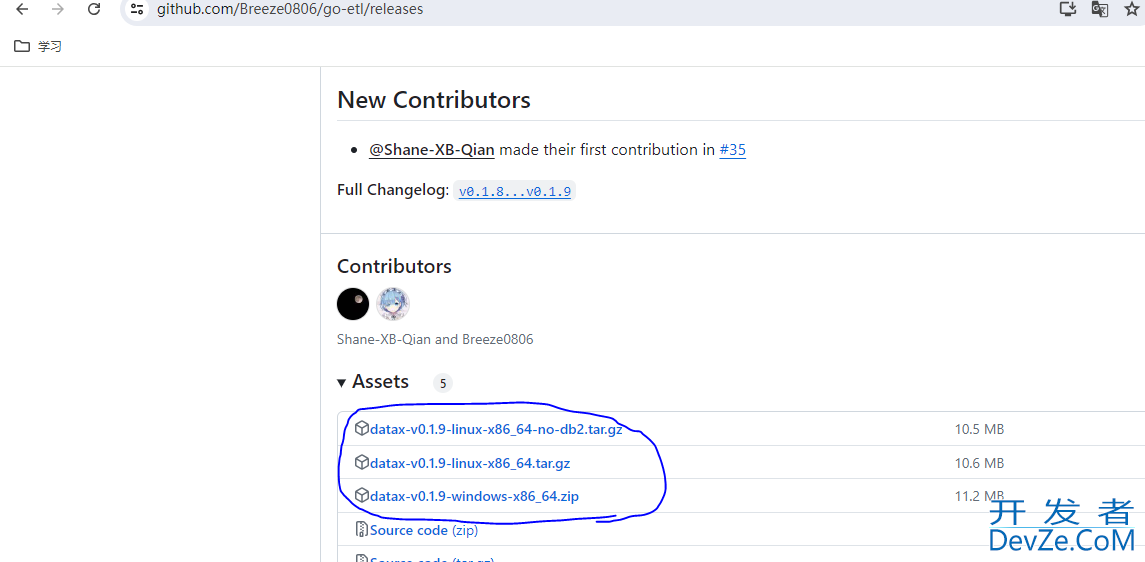Reload the page with refresh icon
Viewport: 1145px width, 562px height.
coord(93,9)
